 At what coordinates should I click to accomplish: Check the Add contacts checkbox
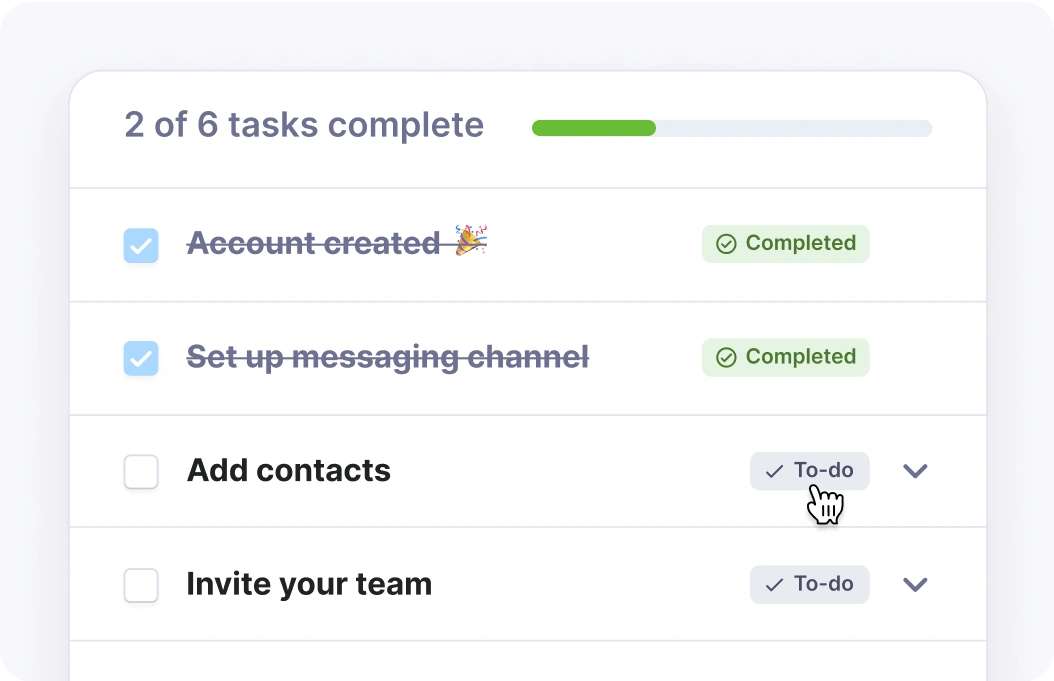tap(141, 472)
